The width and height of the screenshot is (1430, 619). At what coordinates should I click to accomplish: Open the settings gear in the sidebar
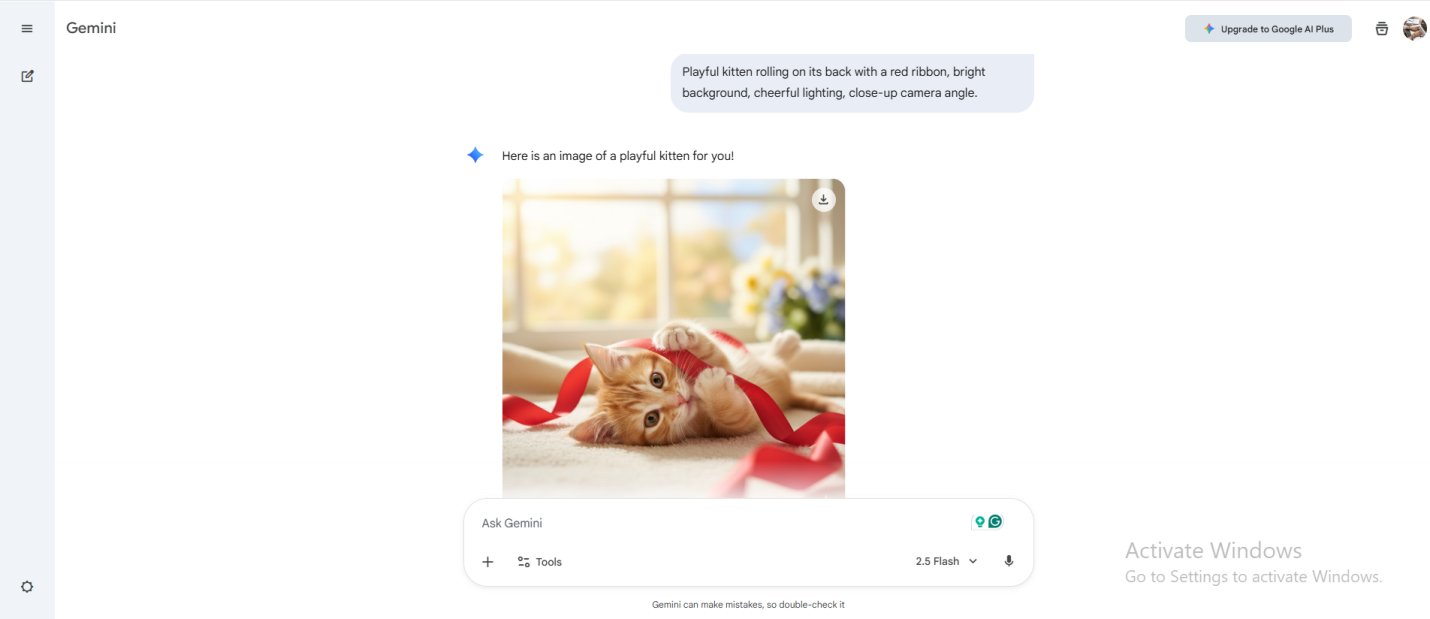point(27,587)
